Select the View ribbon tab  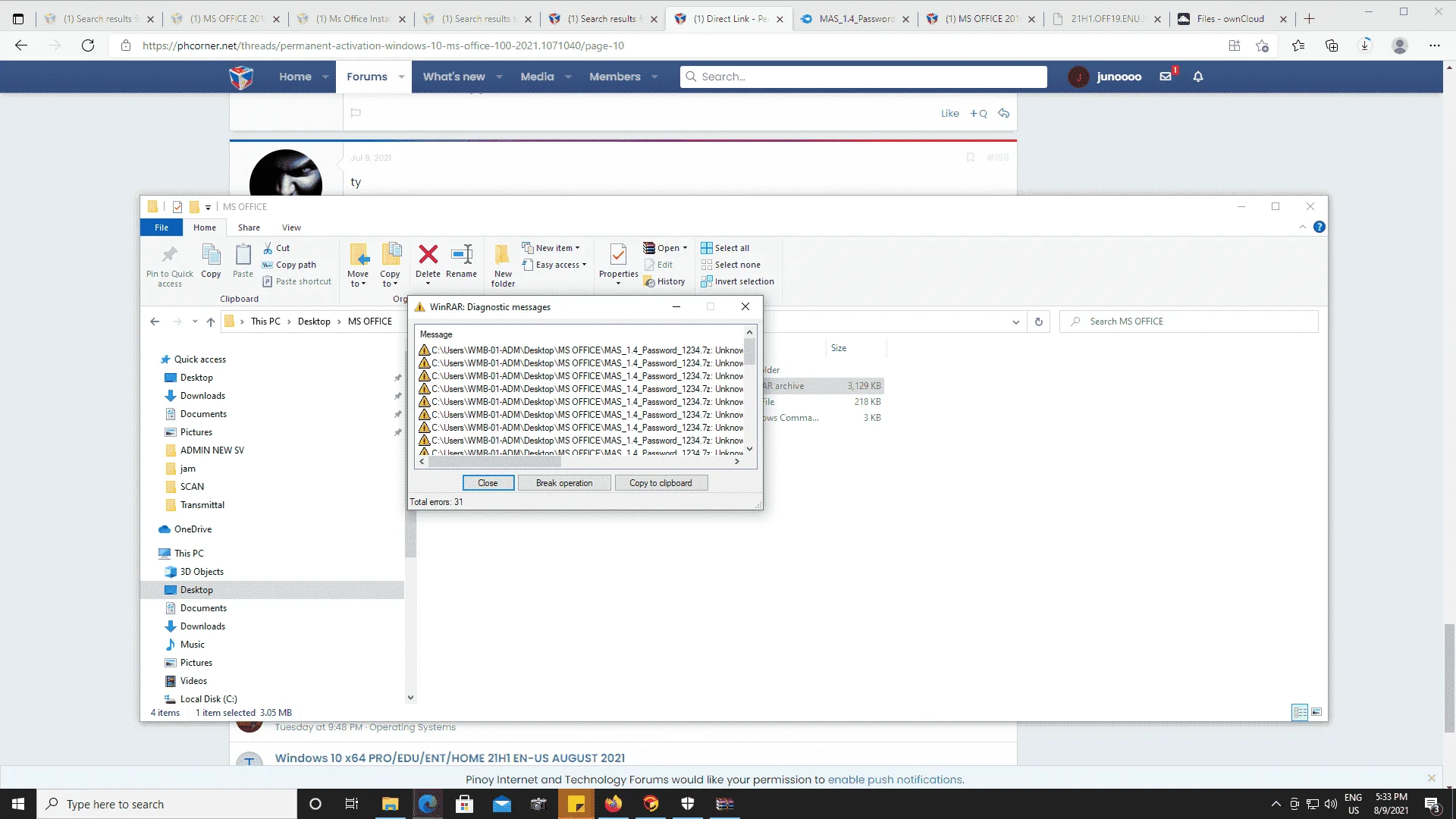pyautogui.click(x=291, y=227)
